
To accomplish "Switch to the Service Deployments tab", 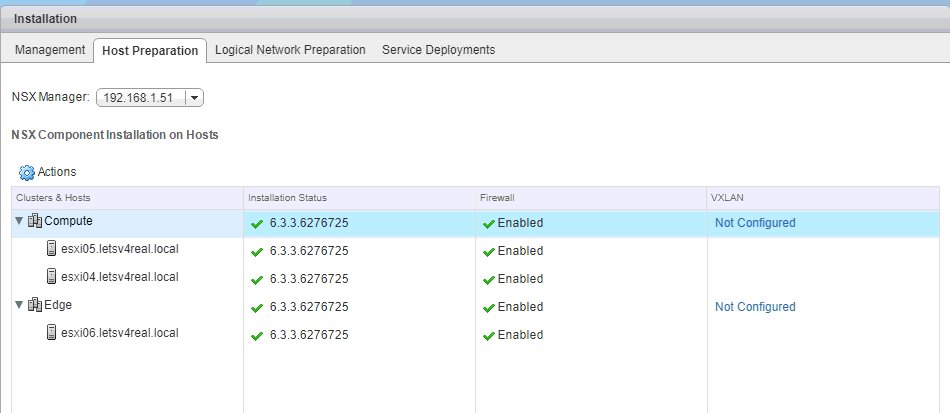I will (x=438, y=50).
